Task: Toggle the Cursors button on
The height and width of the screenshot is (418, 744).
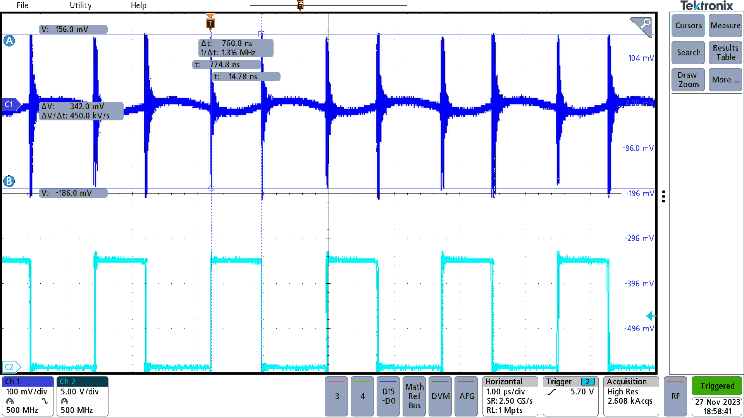Action: click(x=688, y=25)
